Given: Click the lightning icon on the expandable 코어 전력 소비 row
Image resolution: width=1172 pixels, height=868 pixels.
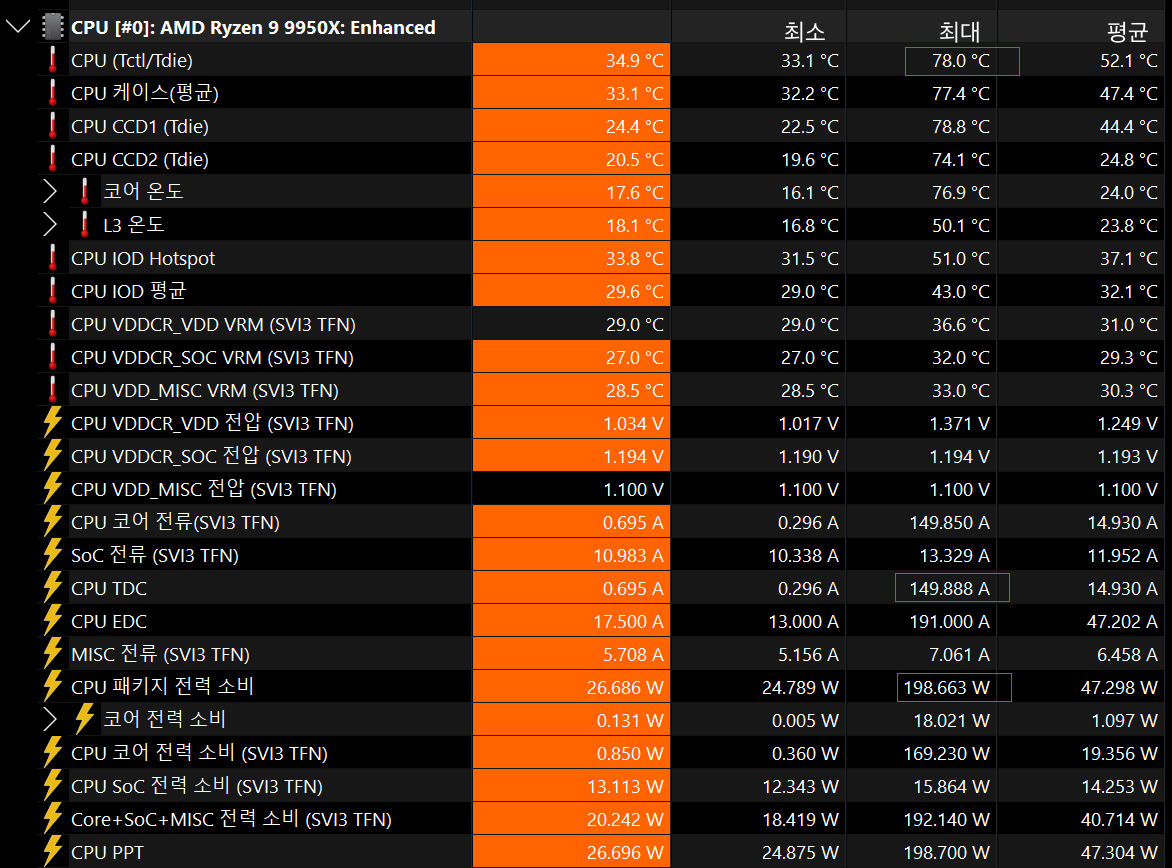Looking at the screenshot, I should coord(84,720).
